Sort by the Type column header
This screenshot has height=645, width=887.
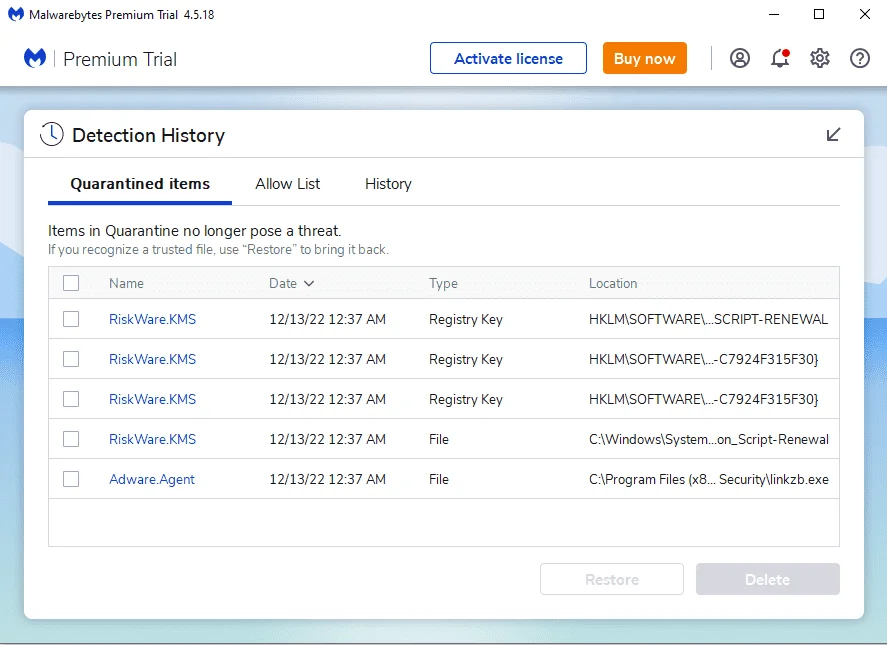(x=443, y=283)
